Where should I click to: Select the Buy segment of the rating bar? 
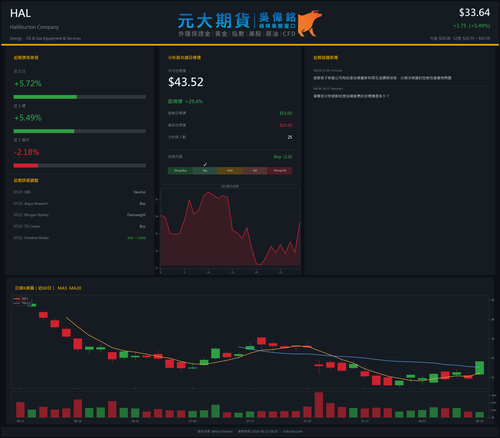click(205, 171)
